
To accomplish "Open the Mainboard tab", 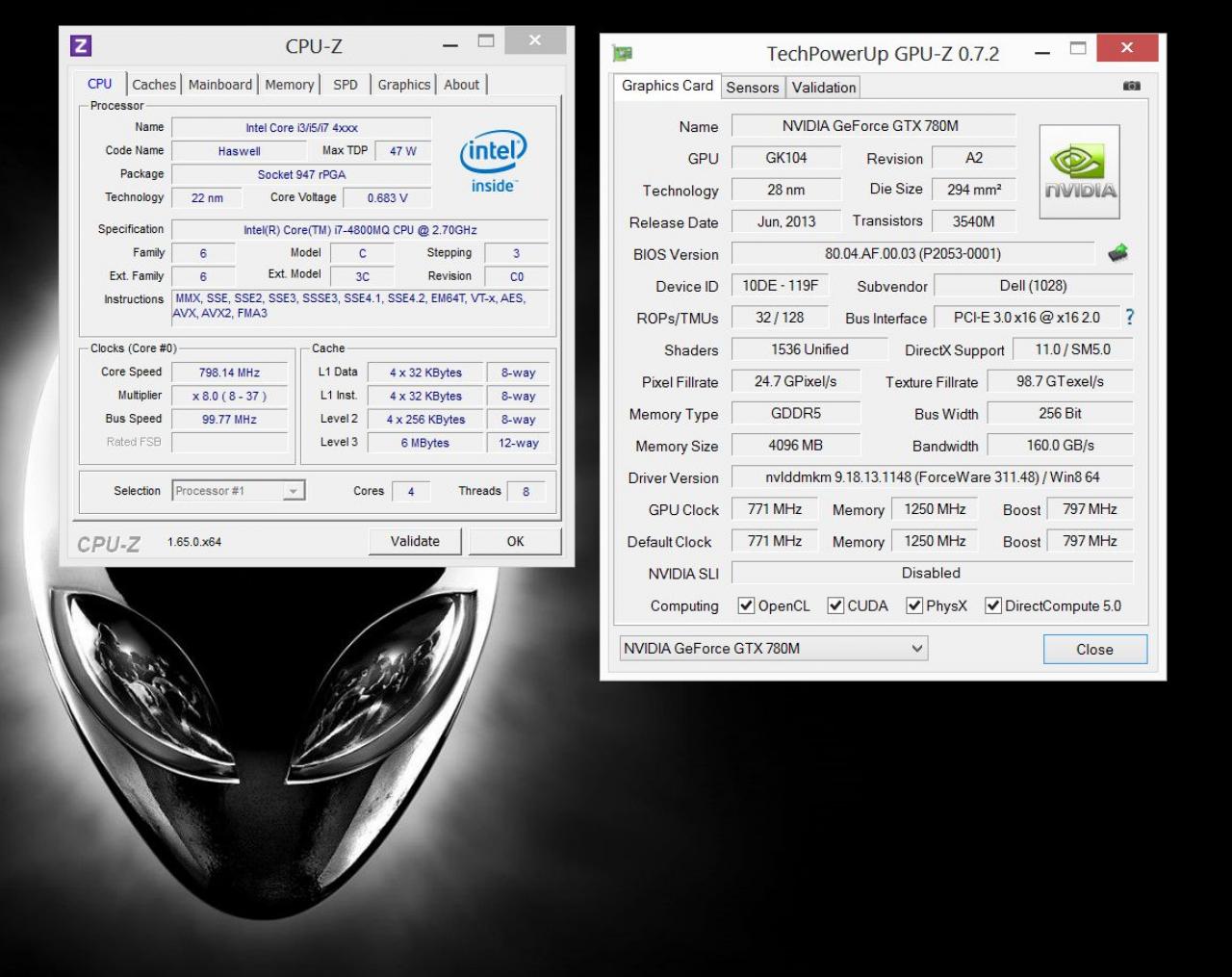I will coord(219,85).
